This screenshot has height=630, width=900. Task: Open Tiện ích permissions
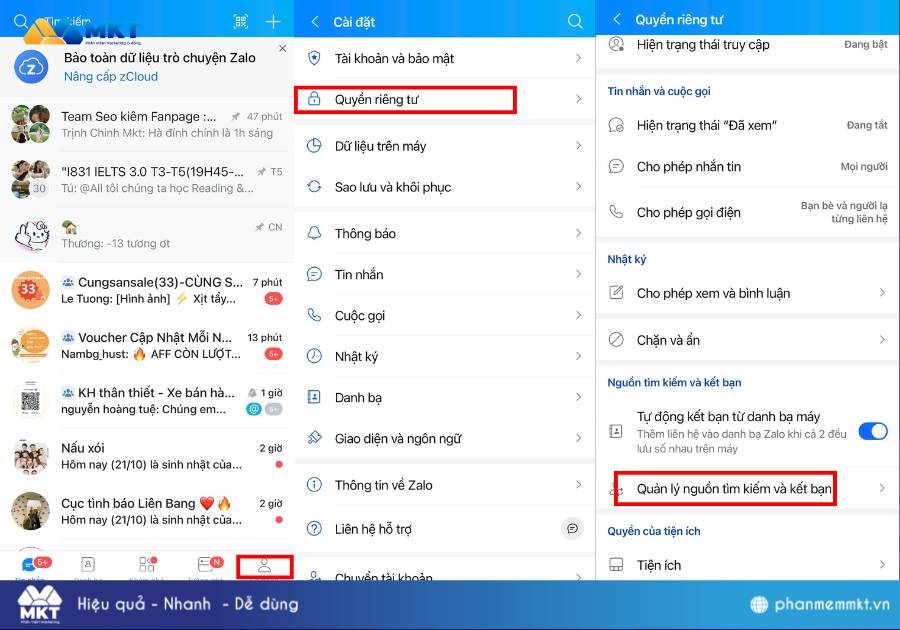click(x=748, y=565)
